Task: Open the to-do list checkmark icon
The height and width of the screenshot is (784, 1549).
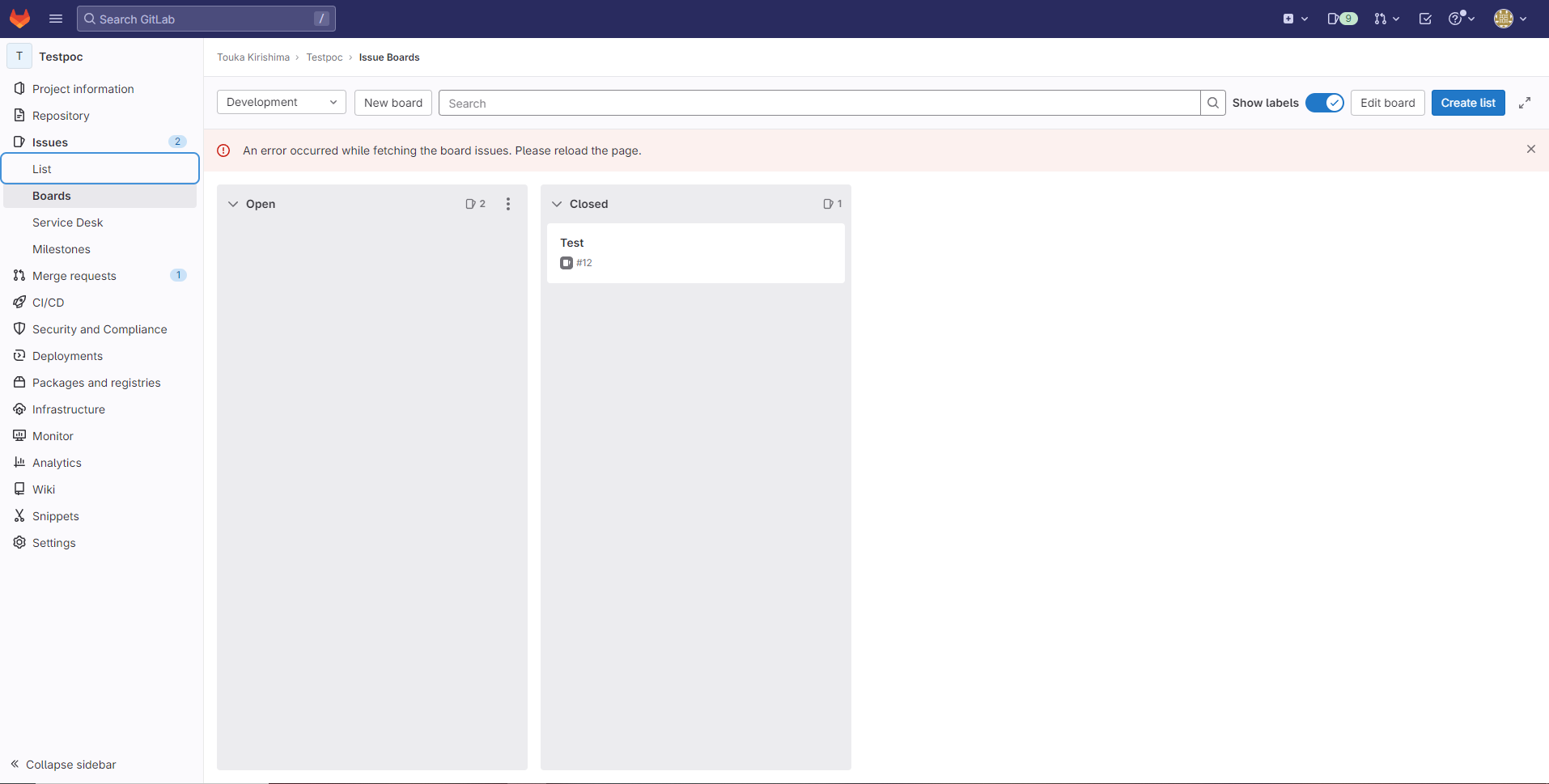Action: click(1425, 19)
